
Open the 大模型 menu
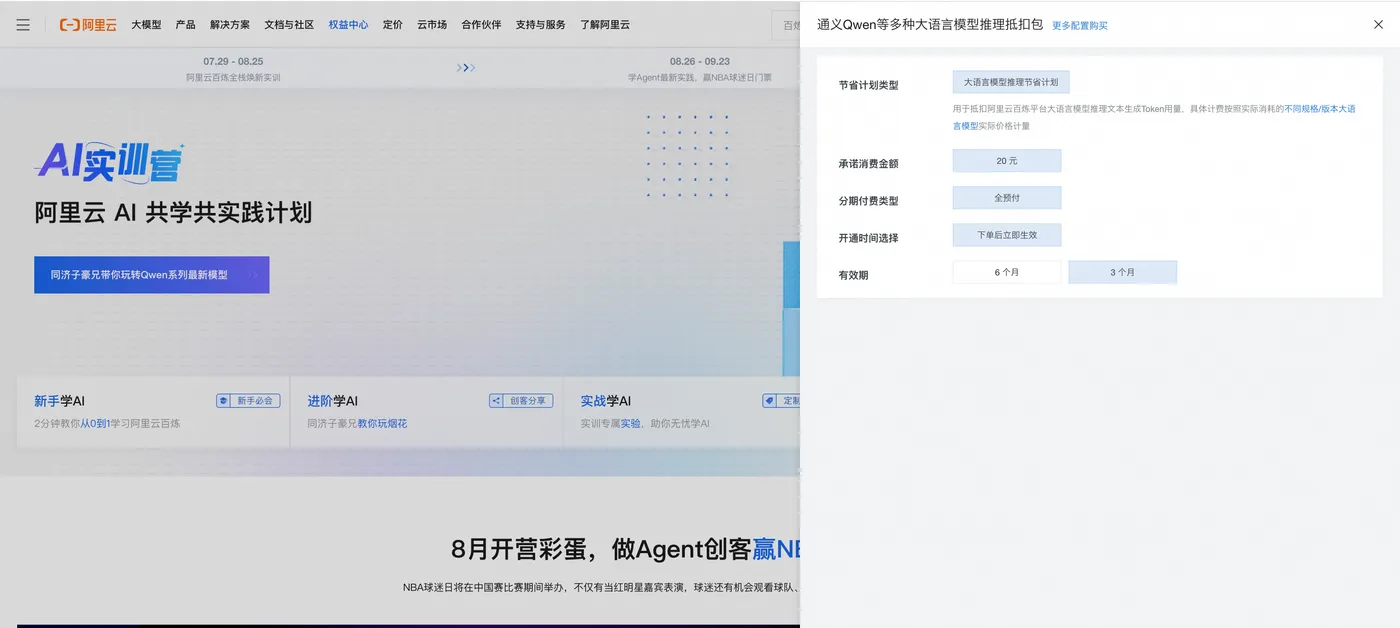(x=146, y=25)
